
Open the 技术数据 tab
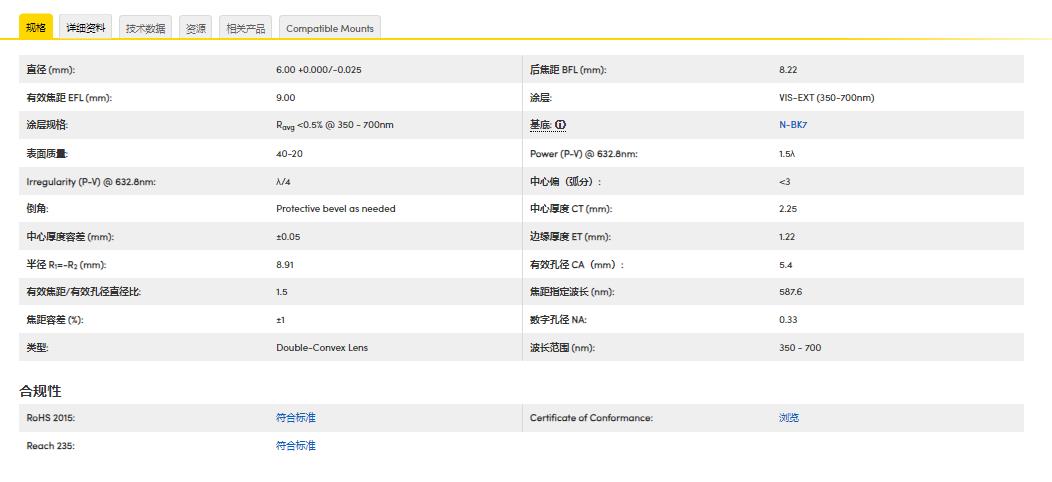[x=145, y=28]
